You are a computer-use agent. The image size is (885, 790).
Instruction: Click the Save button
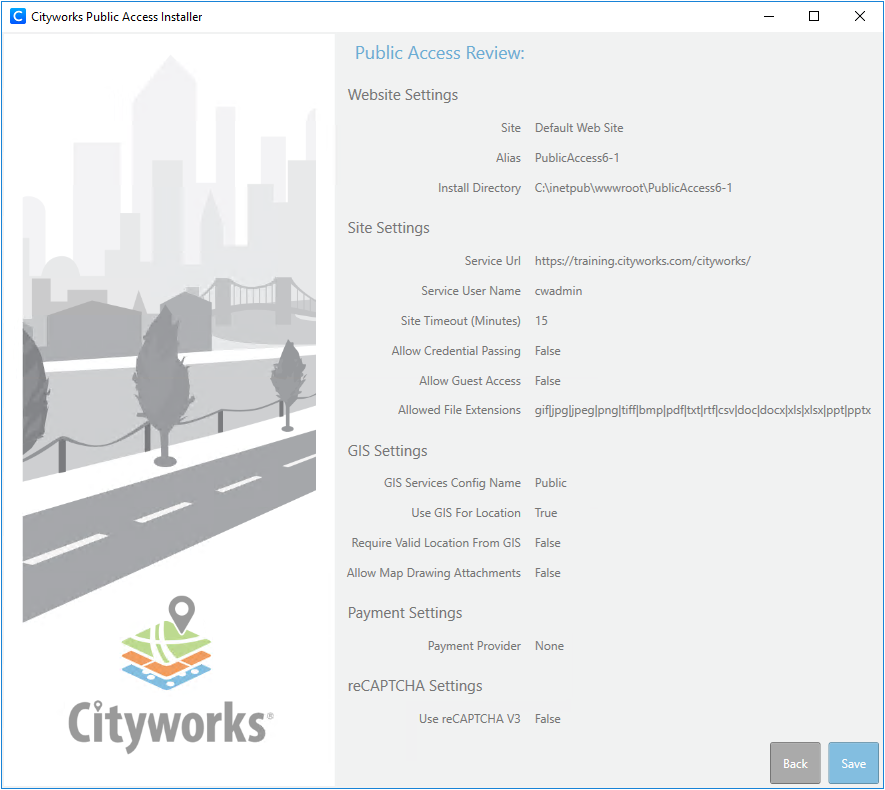[x=853, y=763]
